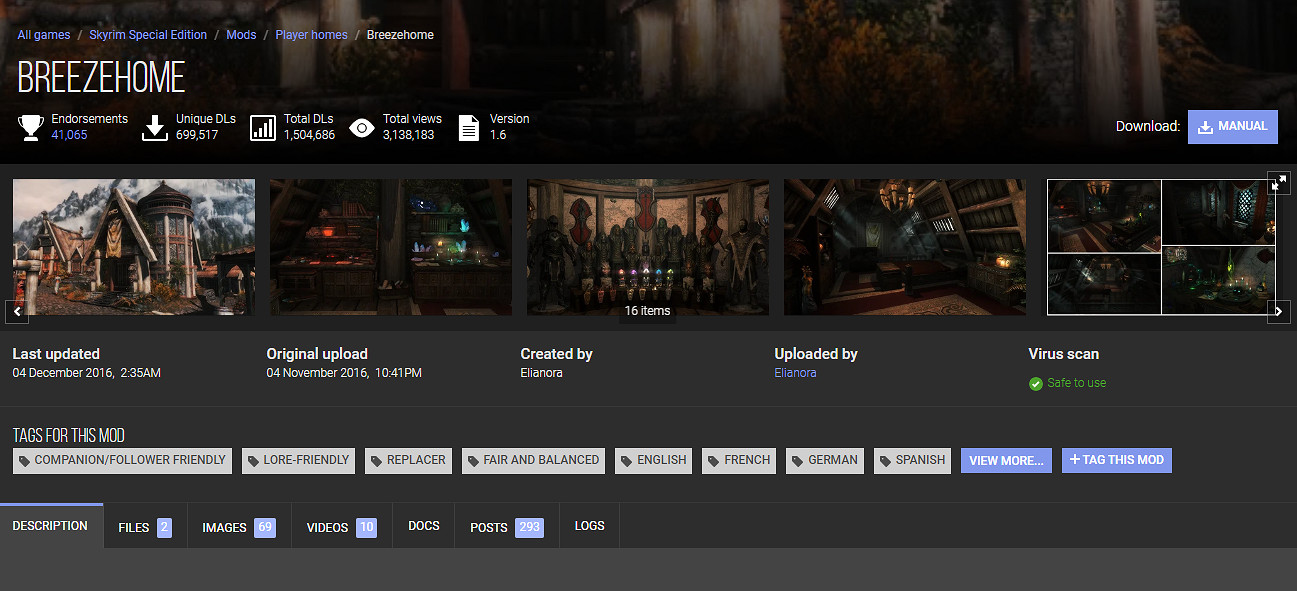Open the Breezehome exterior thumbnail

click(x=134, y=247)
